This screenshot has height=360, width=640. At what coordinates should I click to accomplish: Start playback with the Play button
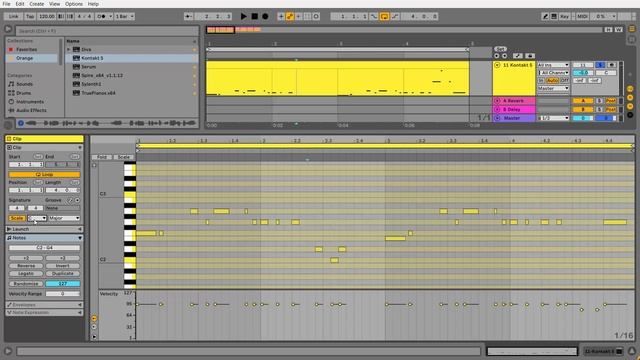(x=244, y=16)
